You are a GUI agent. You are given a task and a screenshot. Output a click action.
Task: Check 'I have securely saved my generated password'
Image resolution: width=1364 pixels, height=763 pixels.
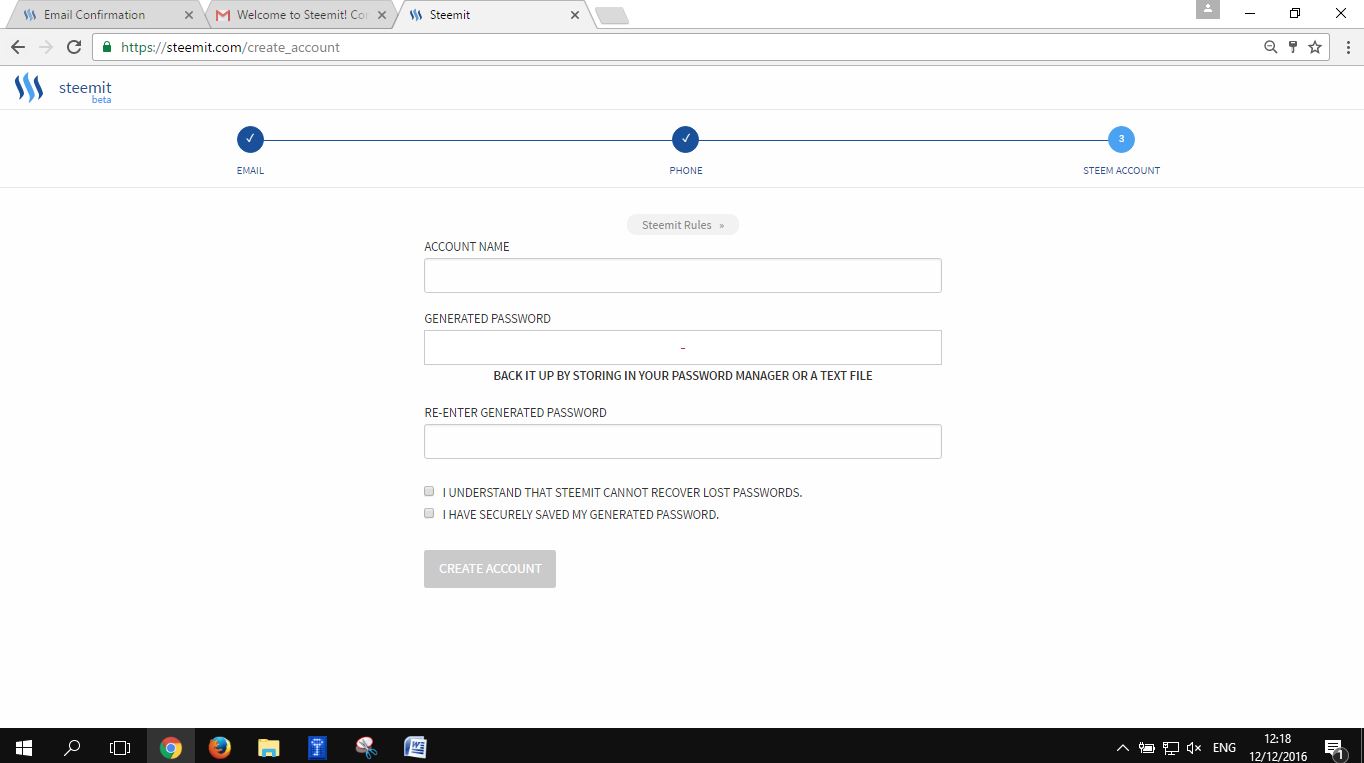[x=429, y=513]
